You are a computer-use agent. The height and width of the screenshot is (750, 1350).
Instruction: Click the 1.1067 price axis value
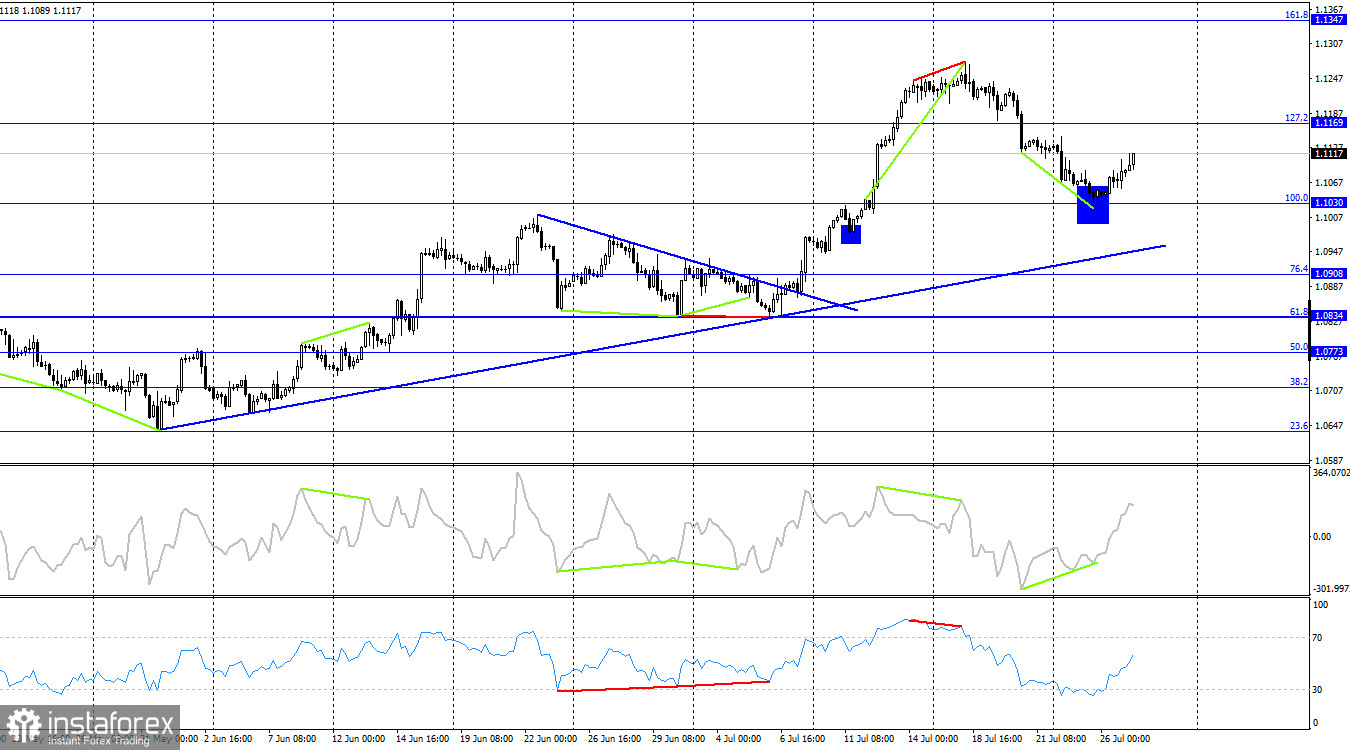(1330, 182)
